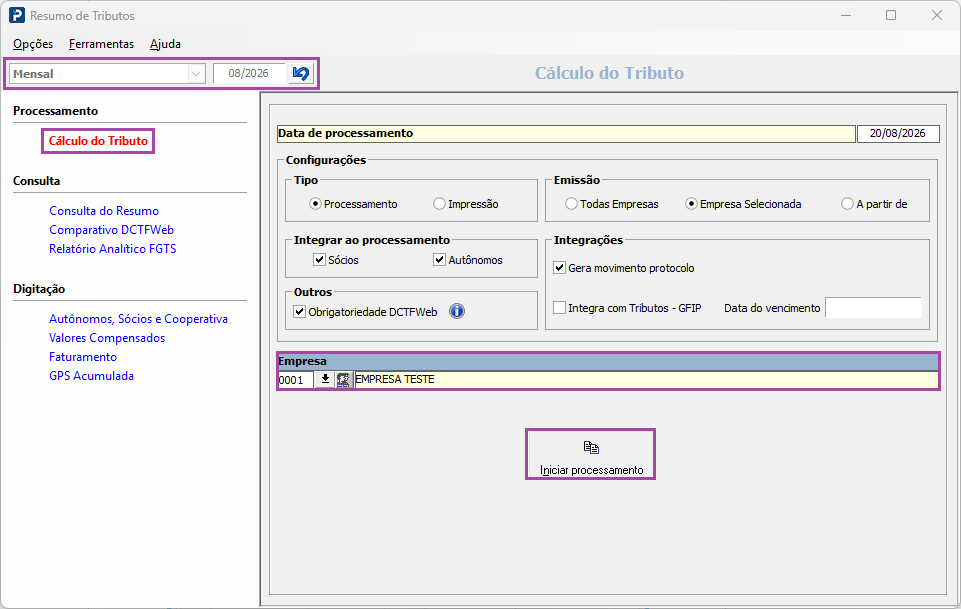Click the company download arrow icon
961x609 pixels.
point(325,380)
